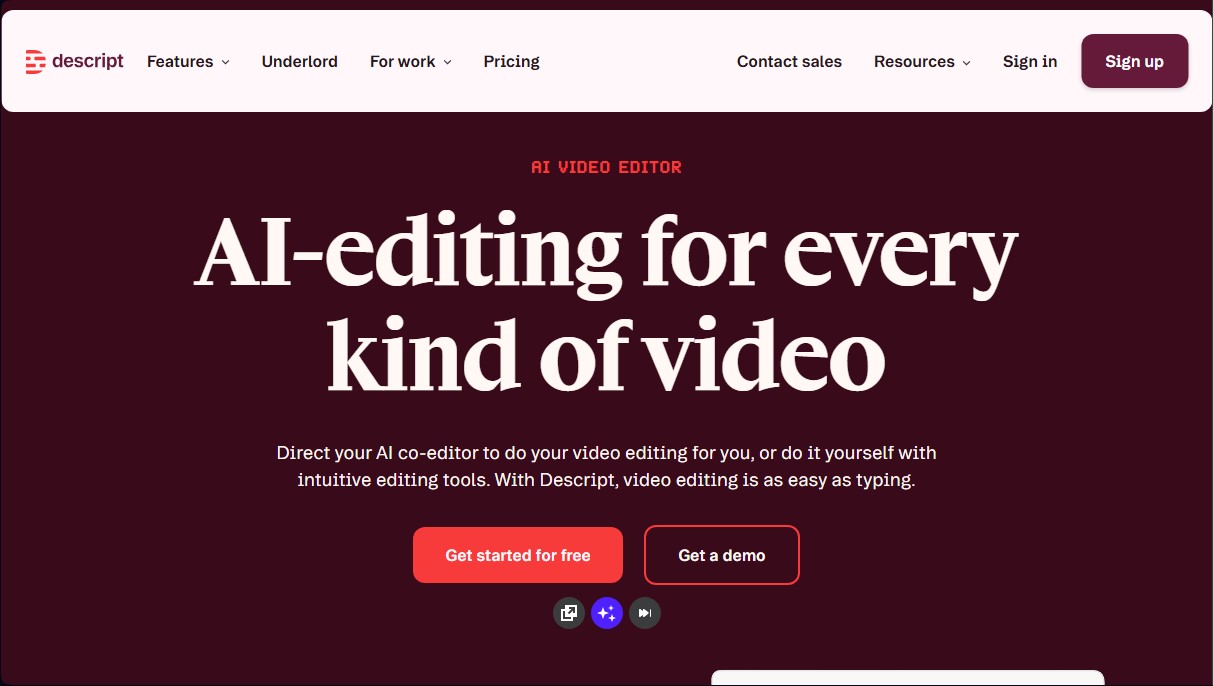View the Pricing page
Image resolution: width=1213 pixels, height=686 pixels.
tap(511, 61)
